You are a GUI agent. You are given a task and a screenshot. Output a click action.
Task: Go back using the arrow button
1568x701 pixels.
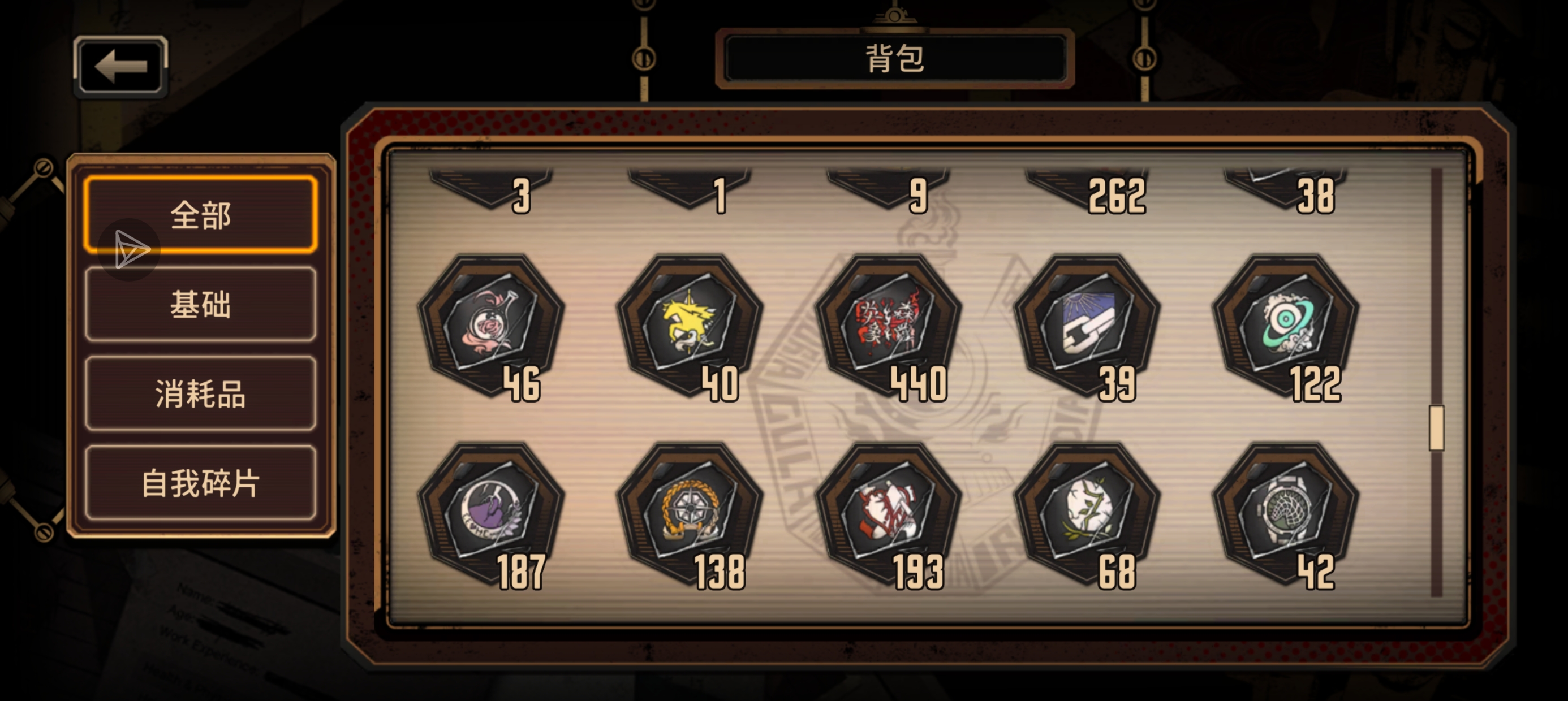(120, 66)
